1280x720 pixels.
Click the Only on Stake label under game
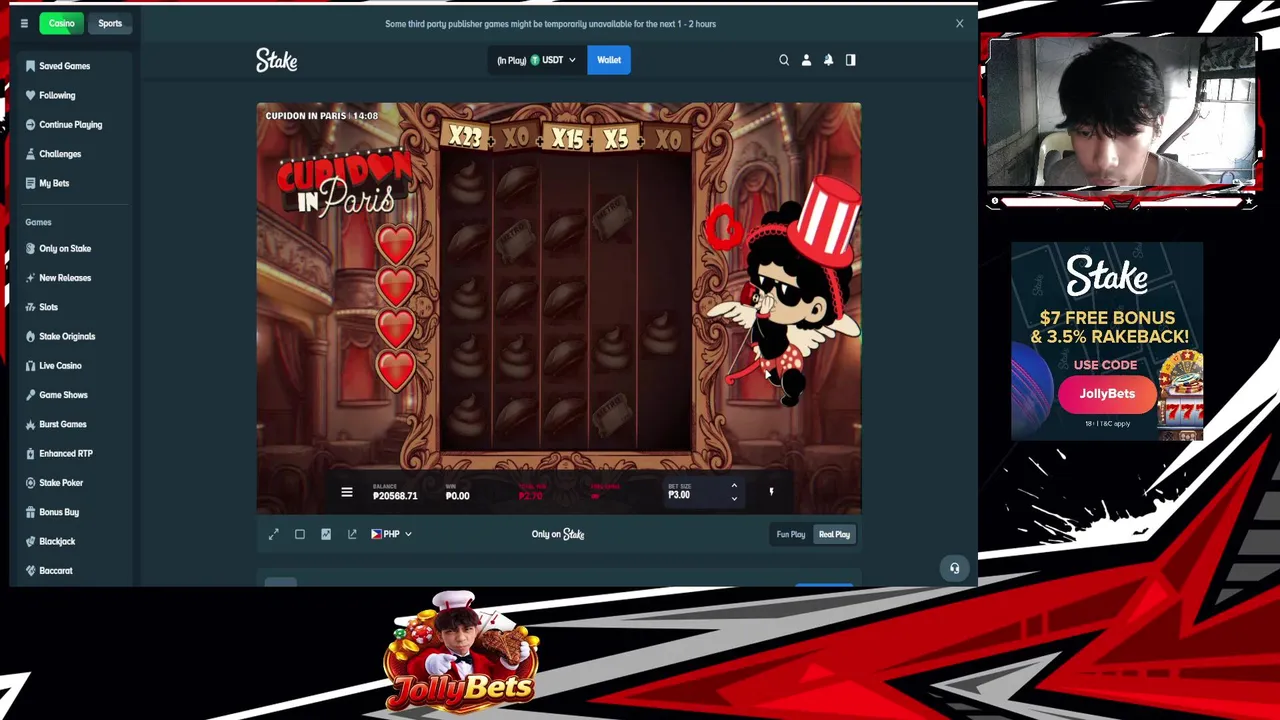[558, 534]
